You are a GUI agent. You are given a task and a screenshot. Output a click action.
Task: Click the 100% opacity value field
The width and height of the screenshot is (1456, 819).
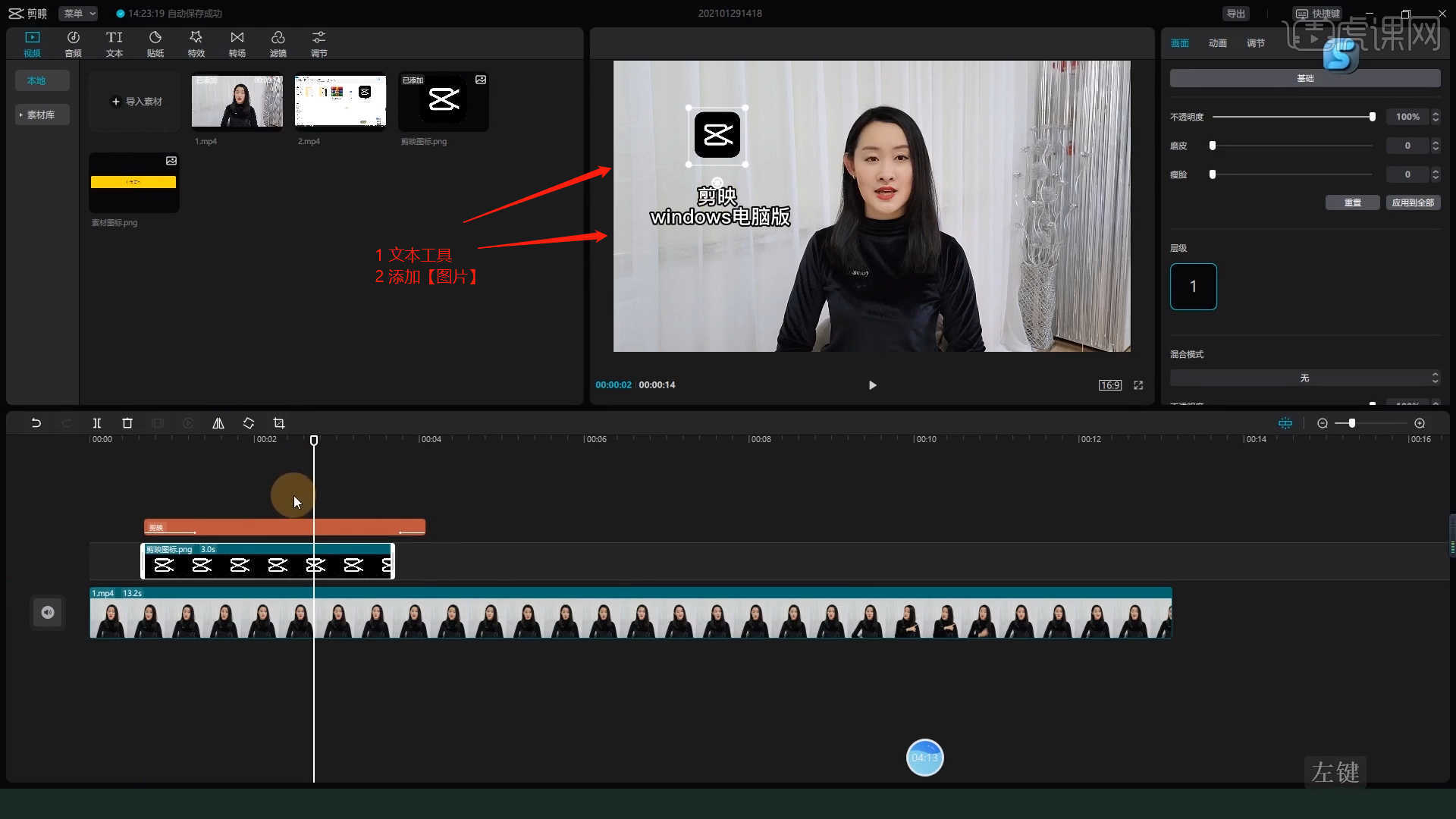(x=1407, y=117)
